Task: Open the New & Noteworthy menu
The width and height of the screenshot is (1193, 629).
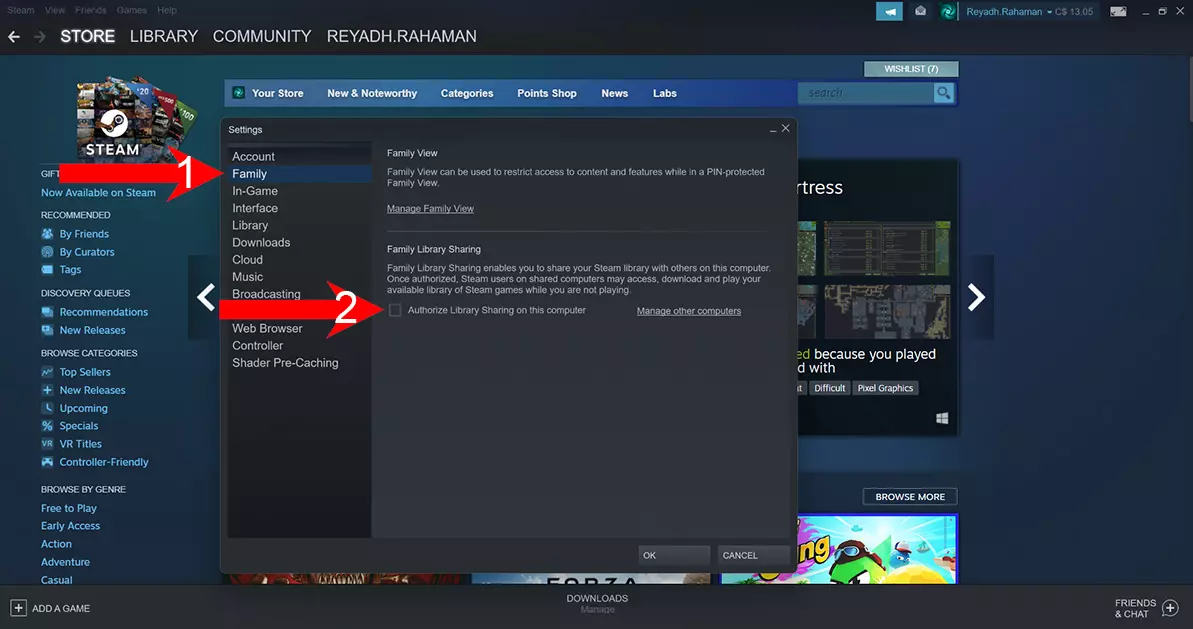Action: click(372, 93)
